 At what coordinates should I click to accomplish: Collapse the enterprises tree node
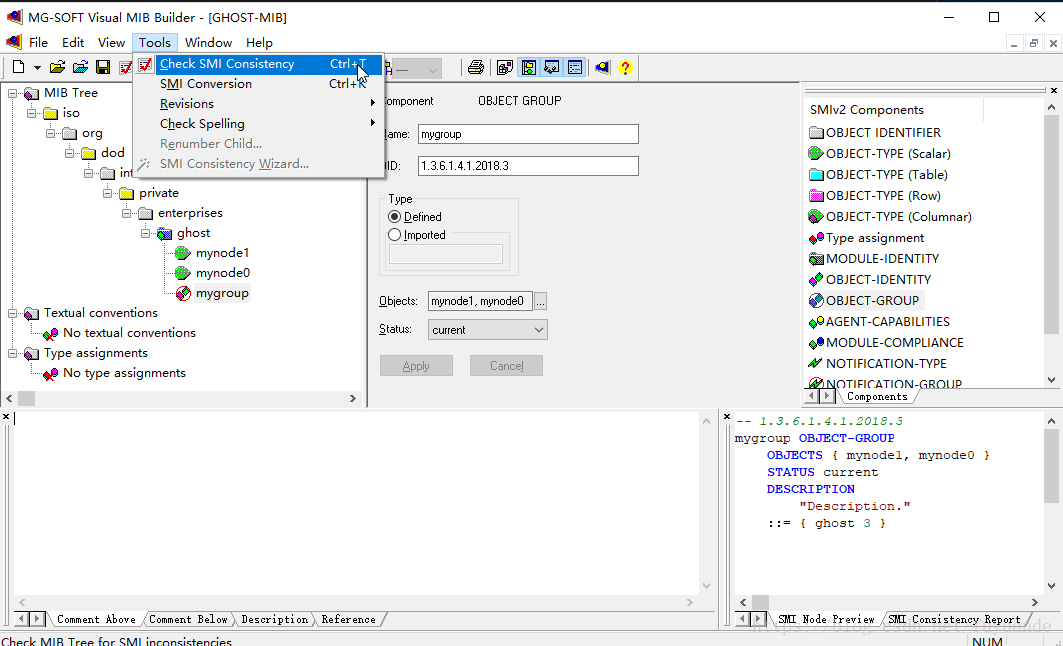click(126, 213)
